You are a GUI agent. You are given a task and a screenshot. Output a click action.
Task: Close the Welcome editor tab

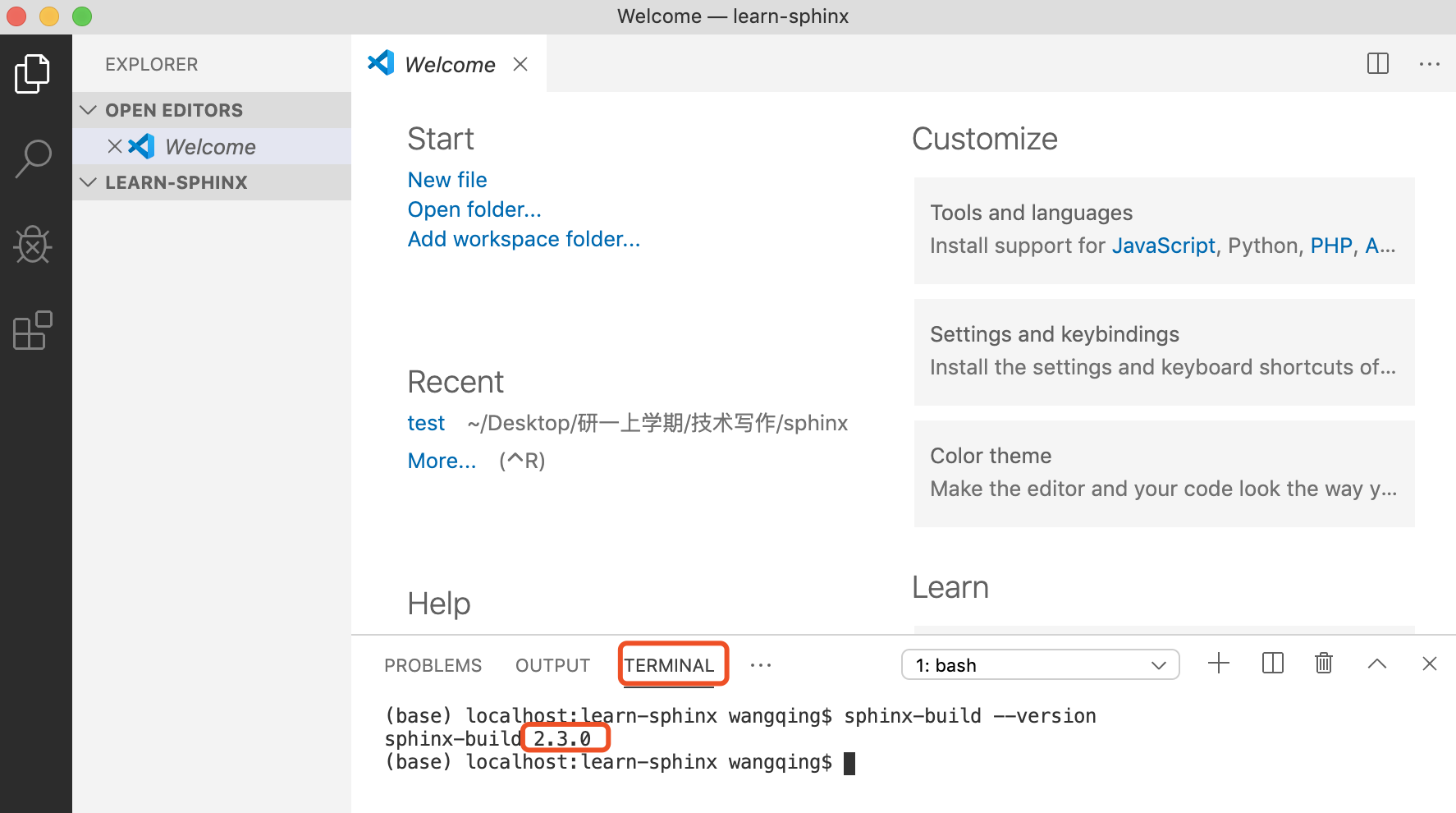(520, 64)
